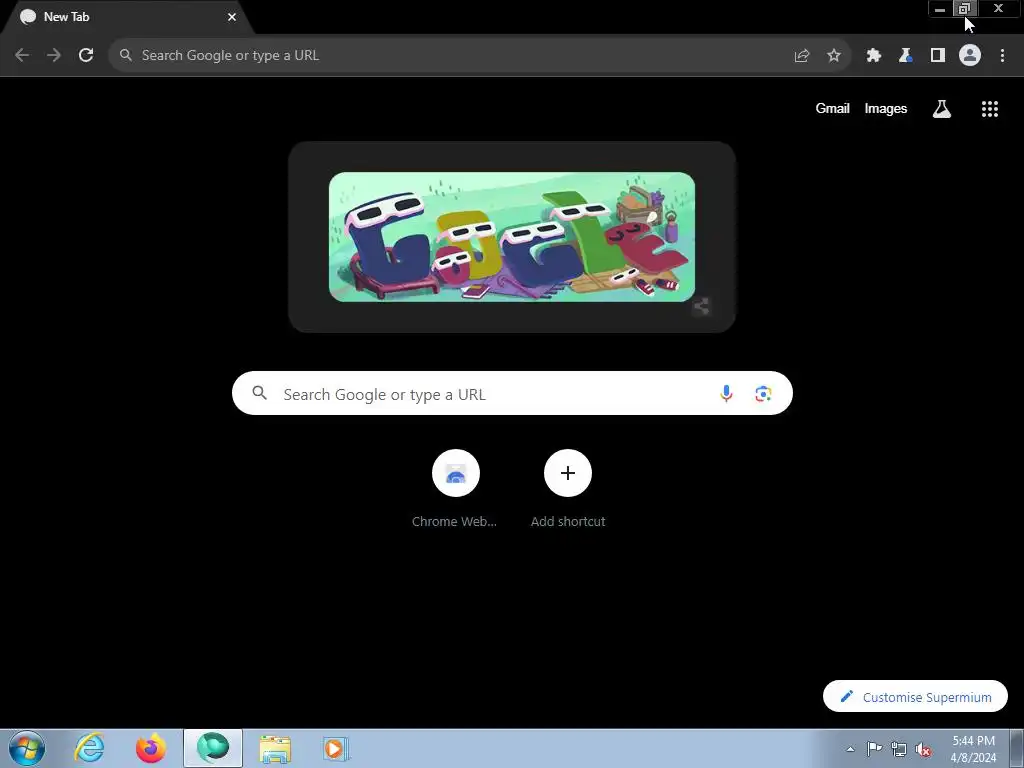Bookmark this tab with the star icon
Viewport: 1024px width, 768px height.
[x=834, y=56]
